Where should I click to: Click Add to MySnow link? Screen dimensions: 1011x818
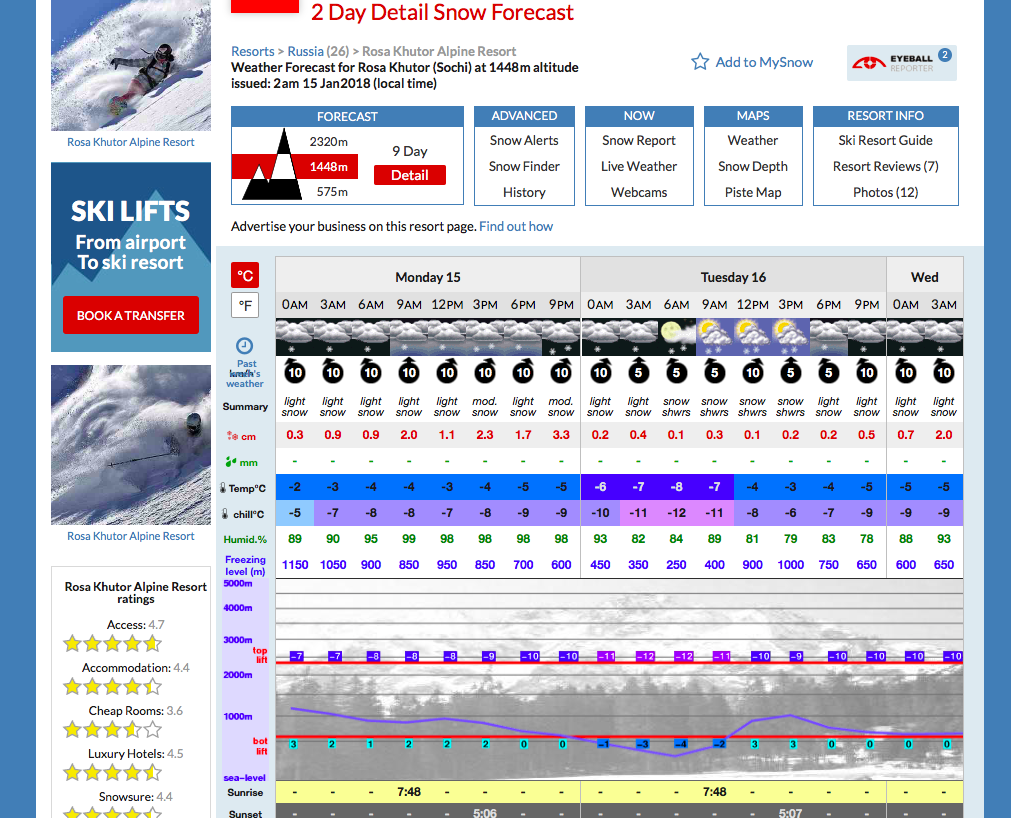coord(764,62)
